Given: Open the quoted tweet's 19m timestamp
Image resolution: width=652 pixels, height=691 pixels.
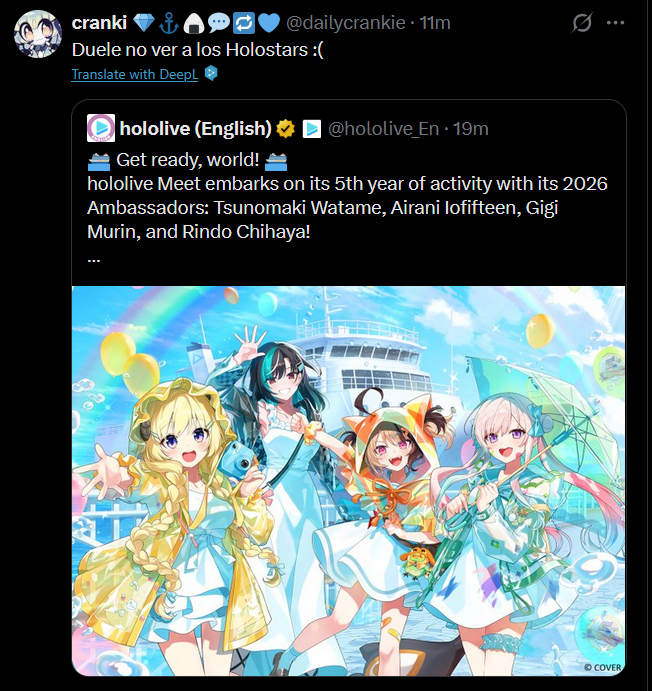Looking at the screenshot, I should tap(470, 129).
